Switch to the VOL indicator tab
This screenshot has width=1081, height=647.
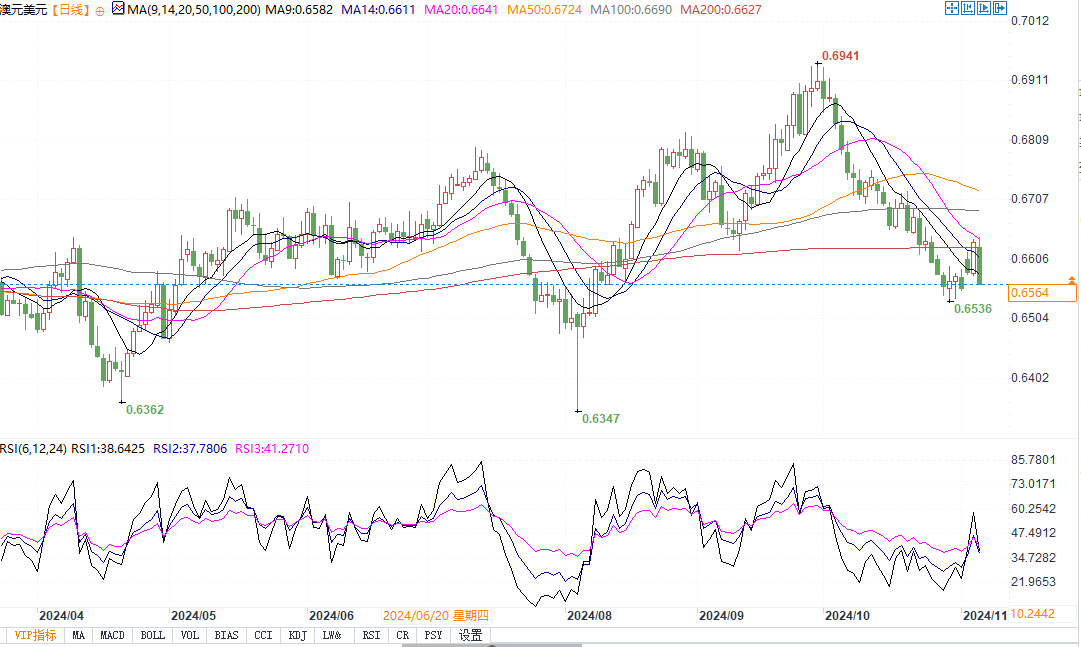(190, 635)
